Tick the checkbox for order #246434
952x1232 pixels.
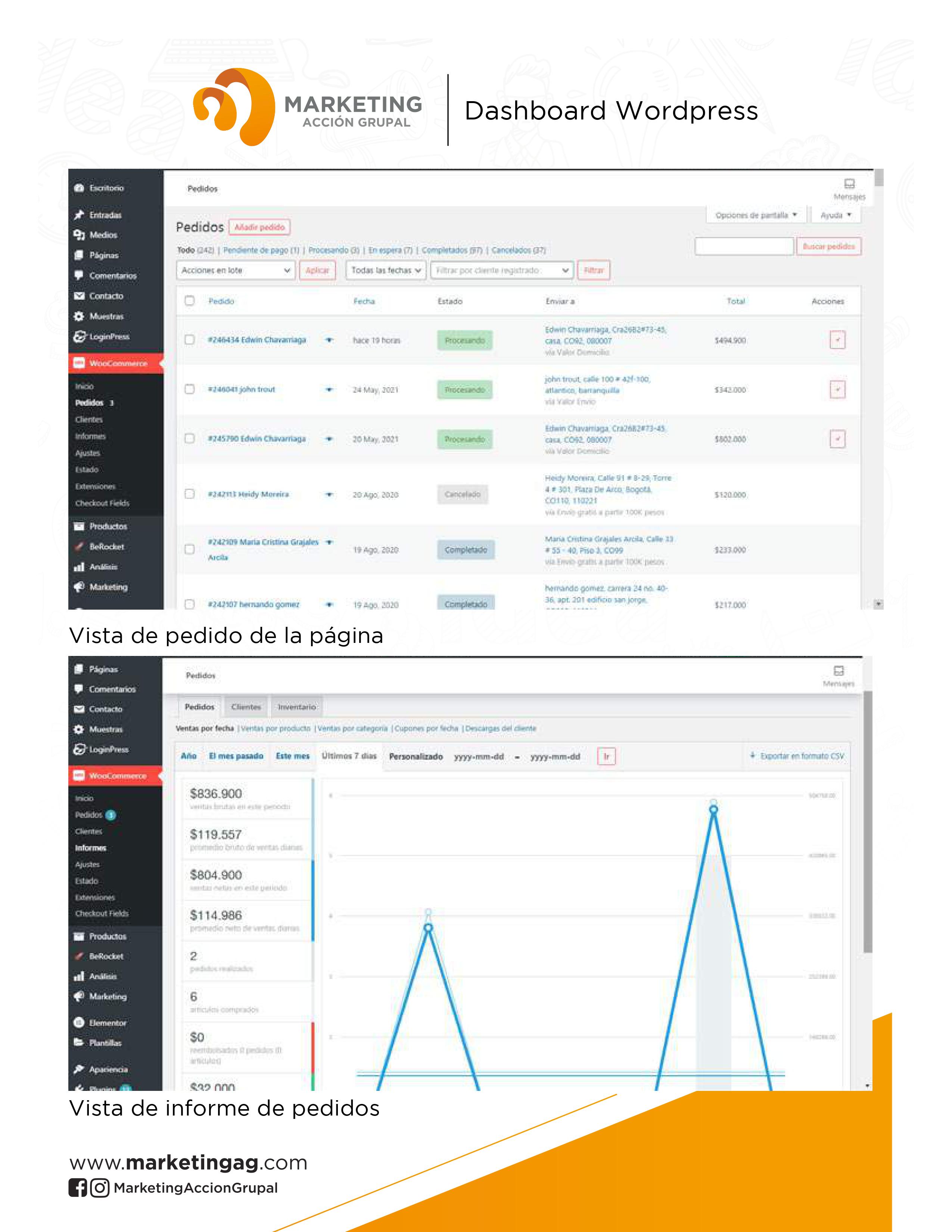190,340
